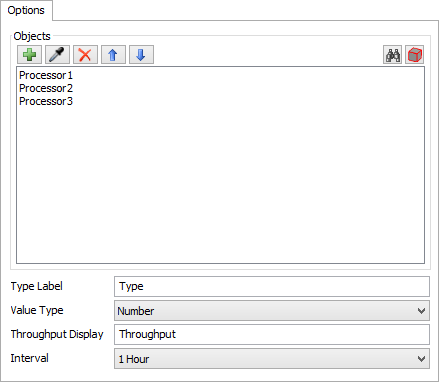Click the red cube icon
This screenshot has height=382, width=439.
click(x=415, y=55)
